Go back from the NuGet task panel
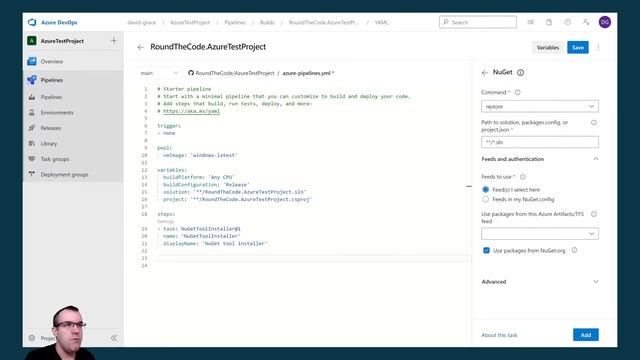This screenshot has width=640, height=360. (x=485, y=73)
